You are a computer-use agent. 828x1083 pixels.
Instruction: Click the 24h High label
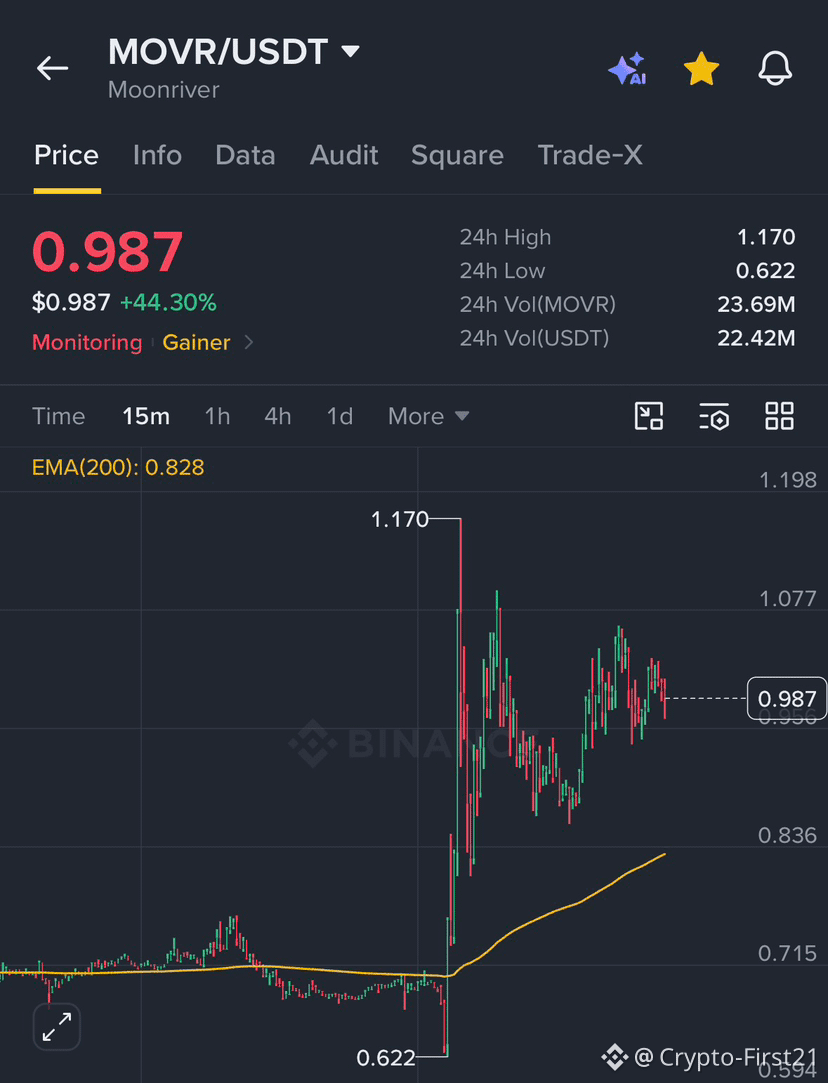click(x=506, y=238)
